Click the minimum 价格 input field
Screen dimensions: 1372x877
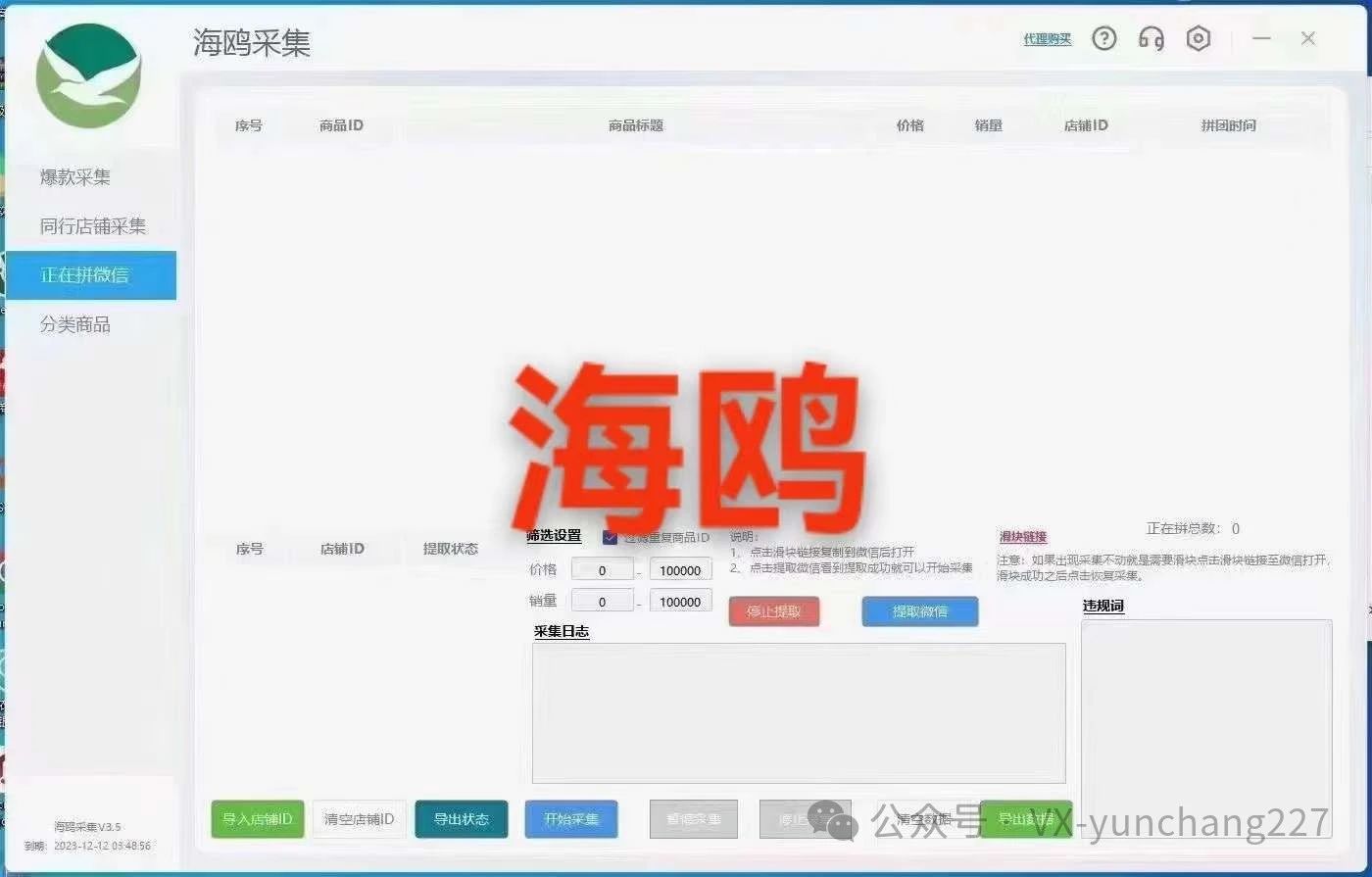(x=603, y=570)
